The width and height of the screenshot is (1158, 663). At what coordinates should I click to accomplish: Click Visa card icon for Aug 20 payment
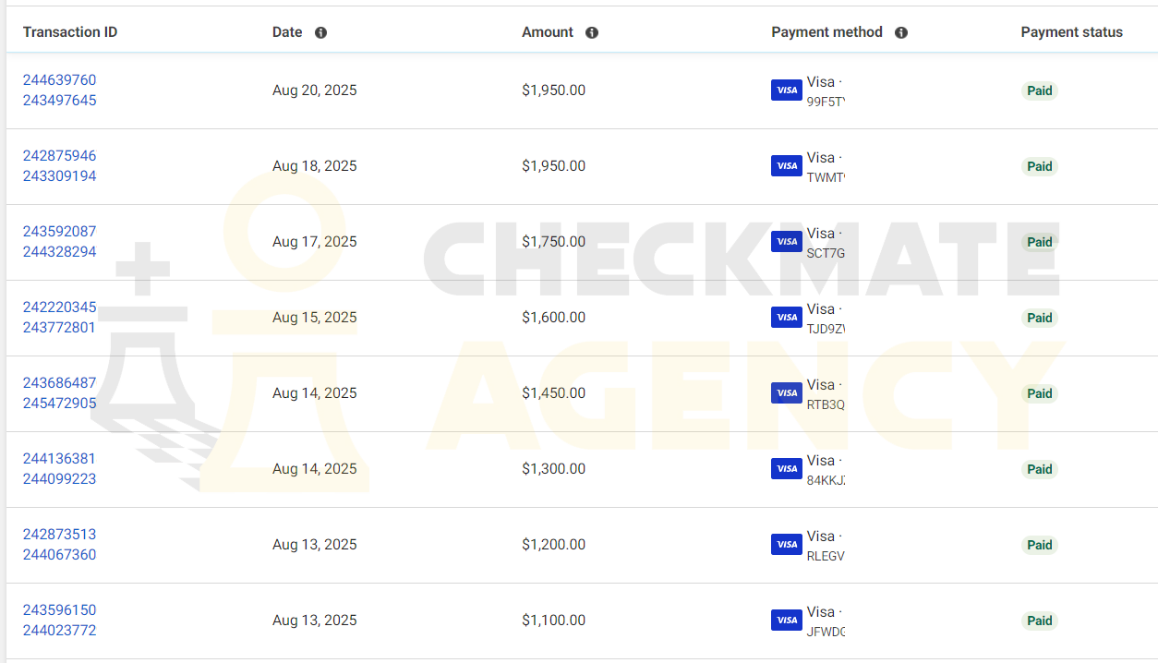(787, 90)
